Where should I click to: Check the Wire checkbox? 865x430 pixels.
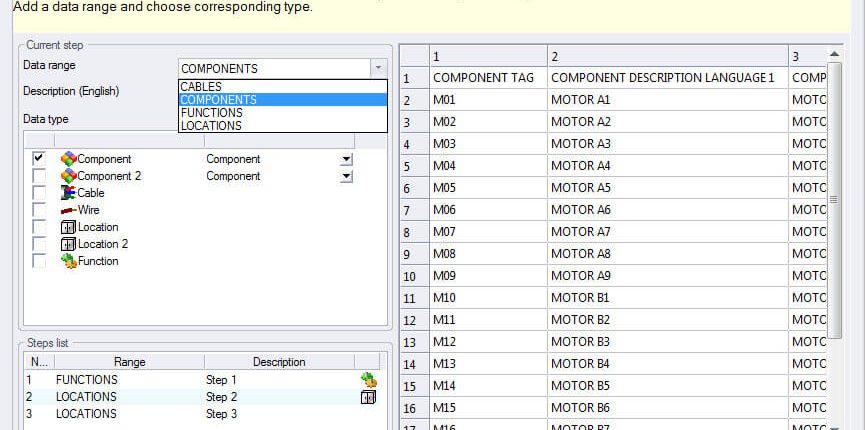[x=39, y=210]
